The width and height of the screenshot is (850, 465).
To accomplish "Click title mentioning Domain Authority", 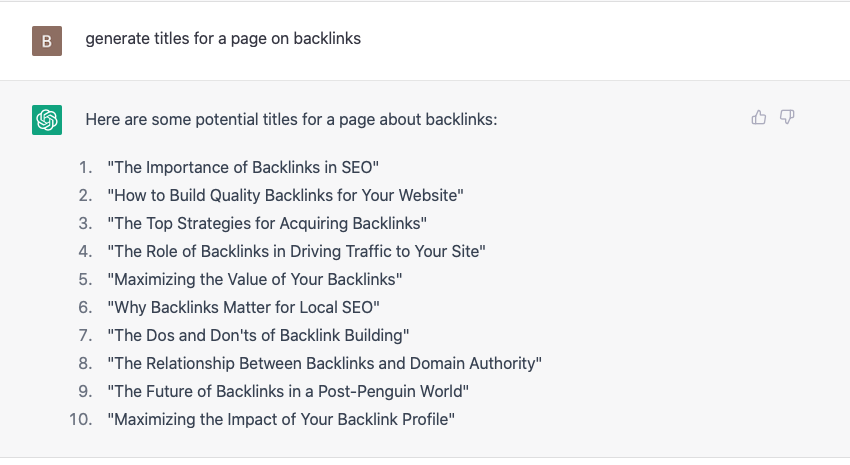I will [324, 364].
